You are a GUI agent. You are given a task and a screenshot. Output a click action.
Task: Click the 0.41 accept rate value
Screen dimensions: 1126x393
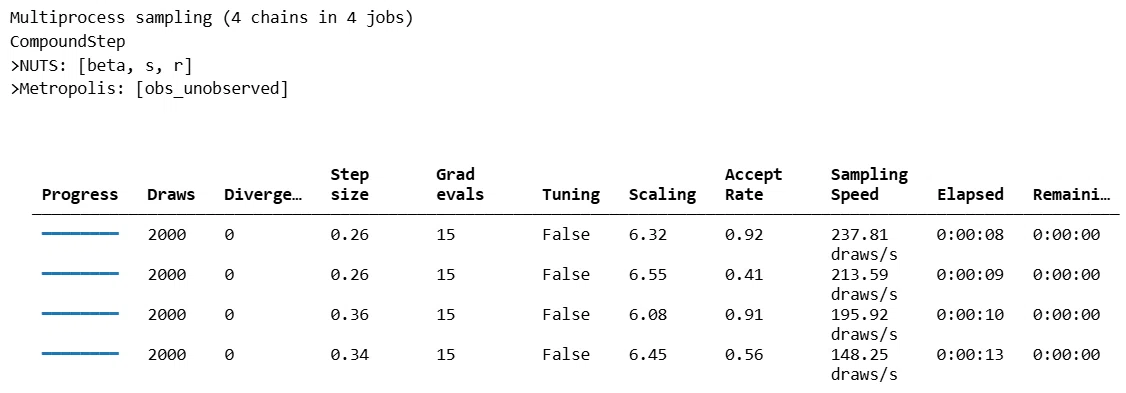pos(744,274)
